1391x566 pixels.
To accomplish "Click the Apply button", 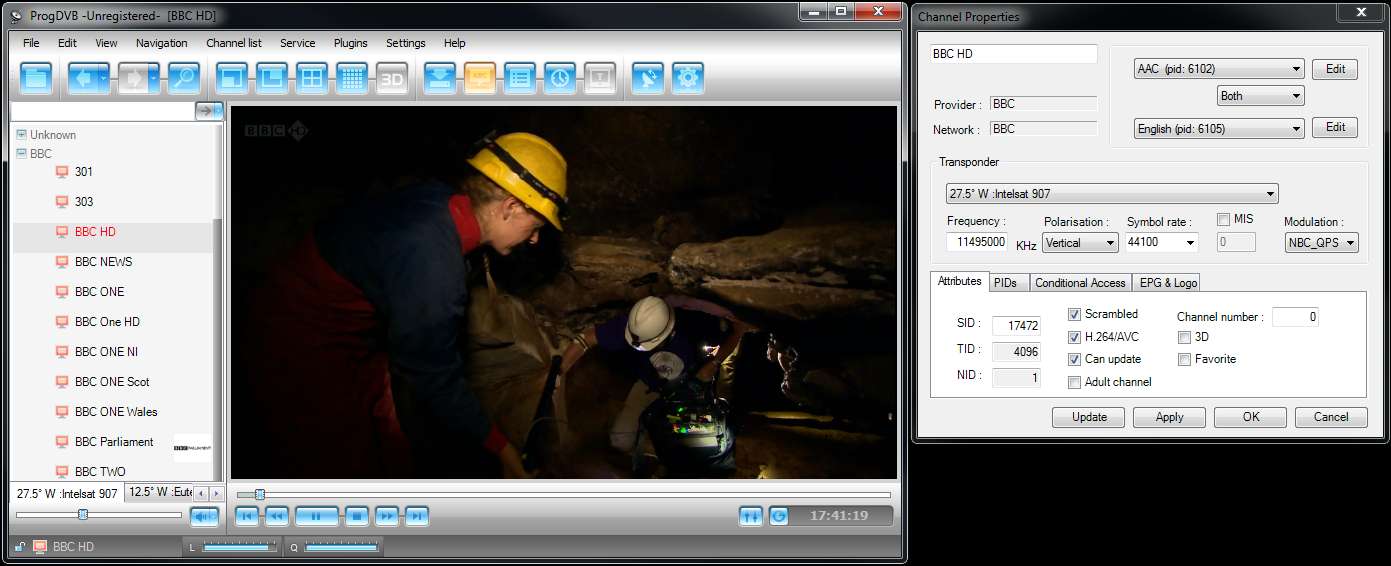I will tap(1169, 417).
